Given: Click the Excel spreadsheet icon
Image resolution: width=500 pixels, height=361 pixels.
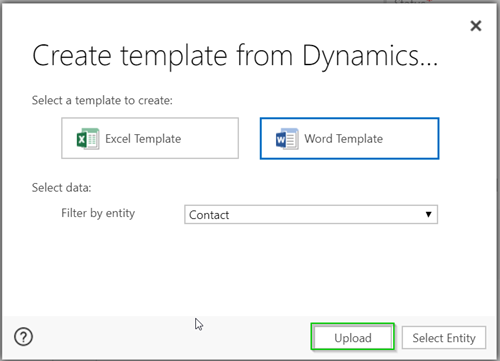Looking at the screenshot, I should point(88,138).
